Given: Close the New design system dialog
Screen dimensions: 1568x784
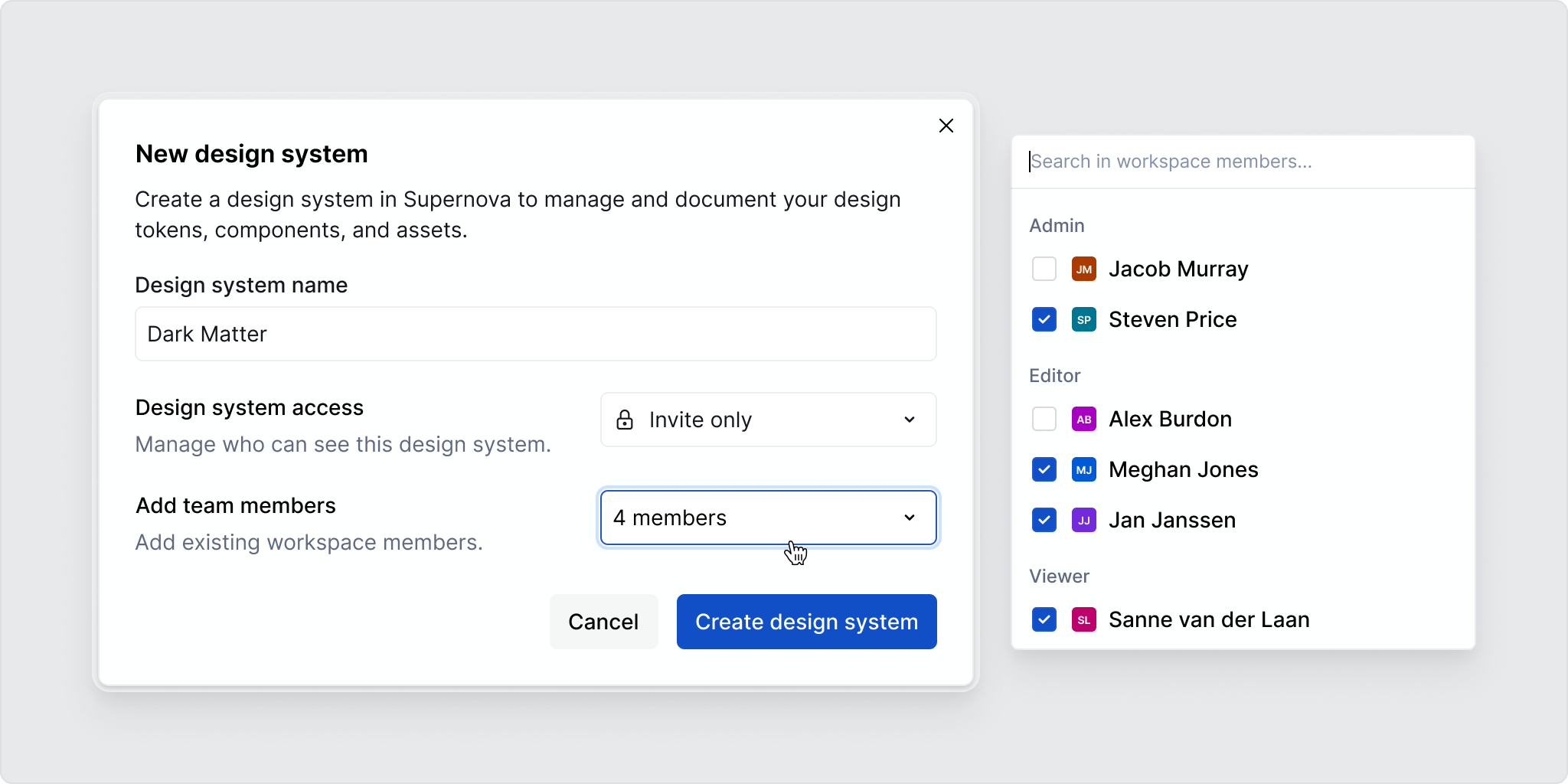Looking at the screenshot, I should (946, 126).
